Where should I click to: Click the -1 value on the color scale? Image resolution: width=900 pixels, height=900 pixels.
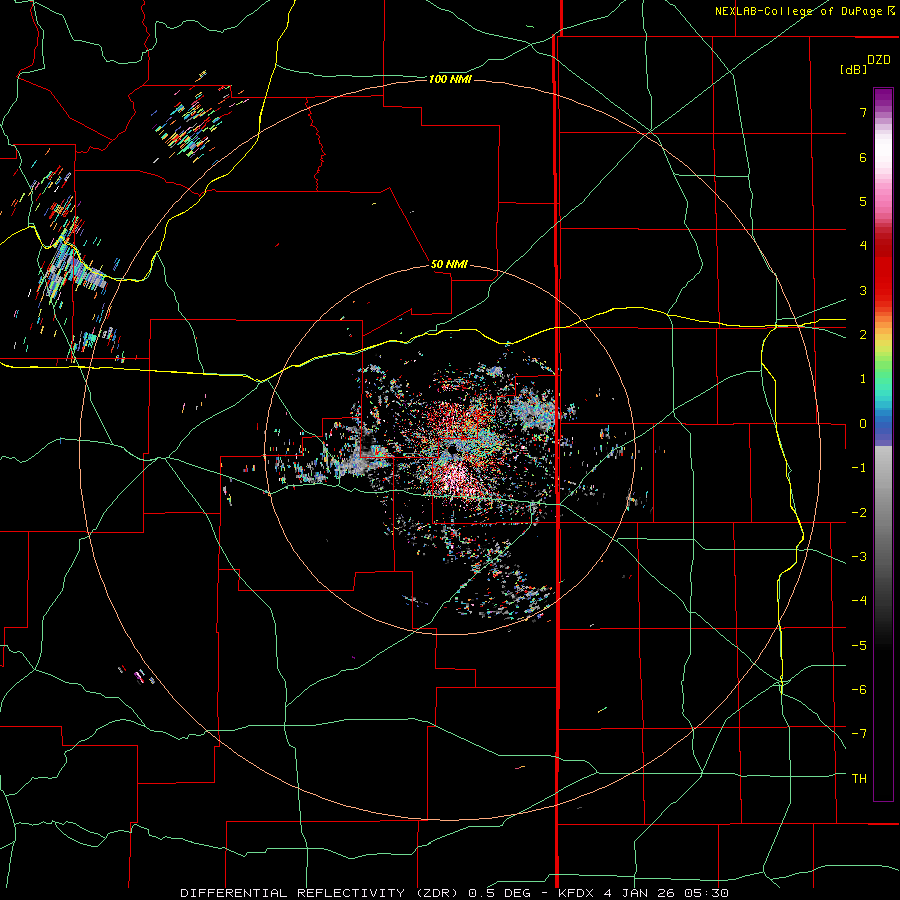tap(859, 468)
